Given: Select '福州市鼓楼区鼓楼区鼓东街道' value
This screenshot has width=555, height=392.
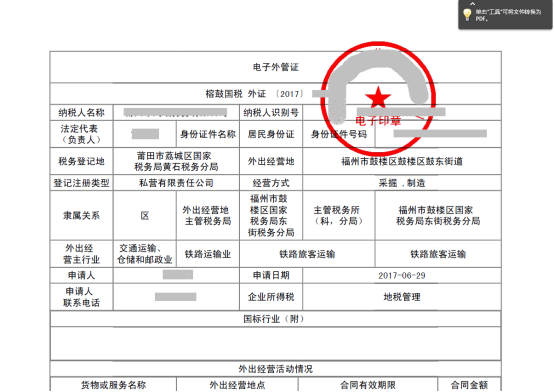Looking at the screenshot, I should [x=402, y=161].
